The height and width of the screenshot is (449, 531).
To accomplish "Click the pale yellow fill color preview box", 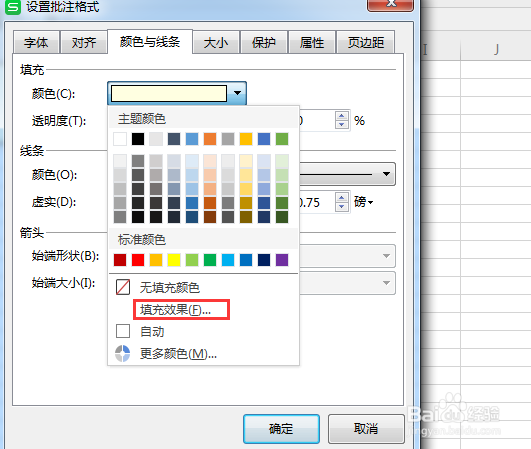I will click(x=169, y=93).
